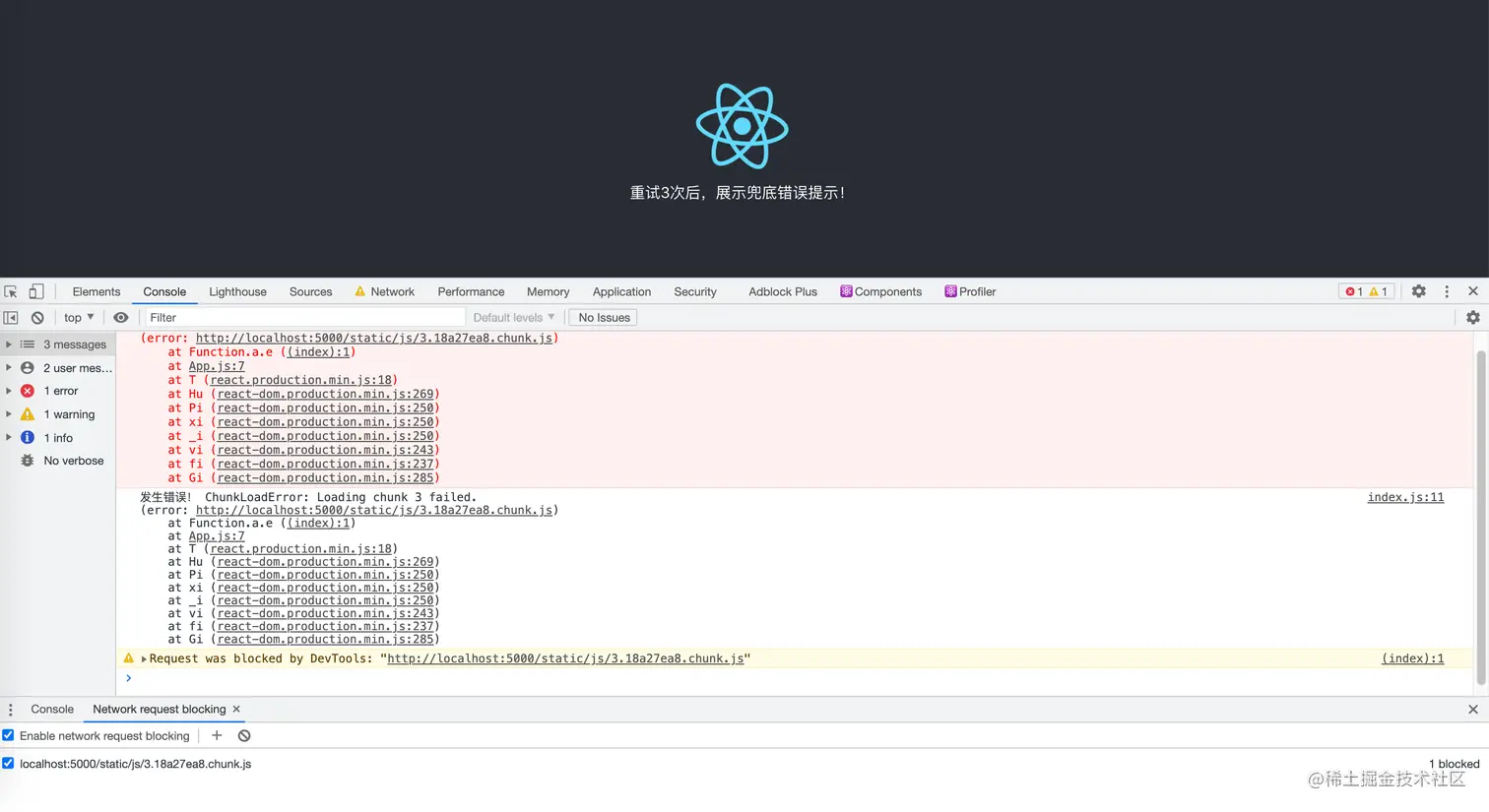
Task: Open react-dom.production.min.js:269 link in red error
Action: (x=325, y=394)
